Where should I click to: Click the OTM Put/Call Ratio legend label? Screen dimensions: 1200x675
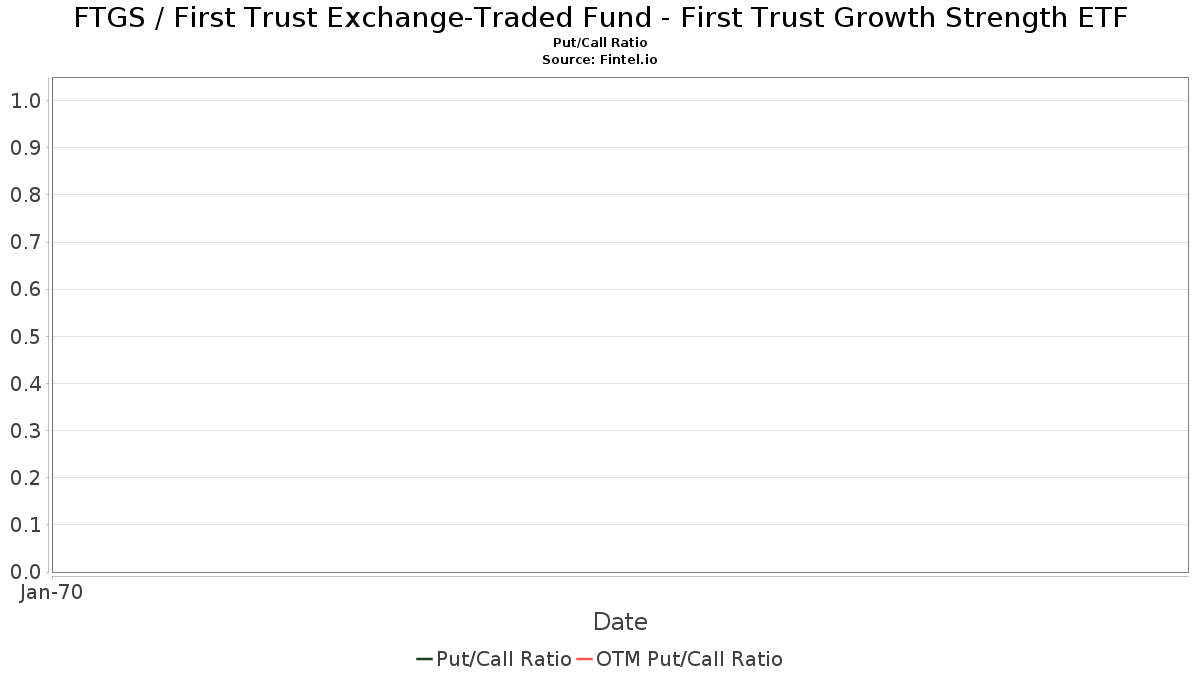point(689,659)
